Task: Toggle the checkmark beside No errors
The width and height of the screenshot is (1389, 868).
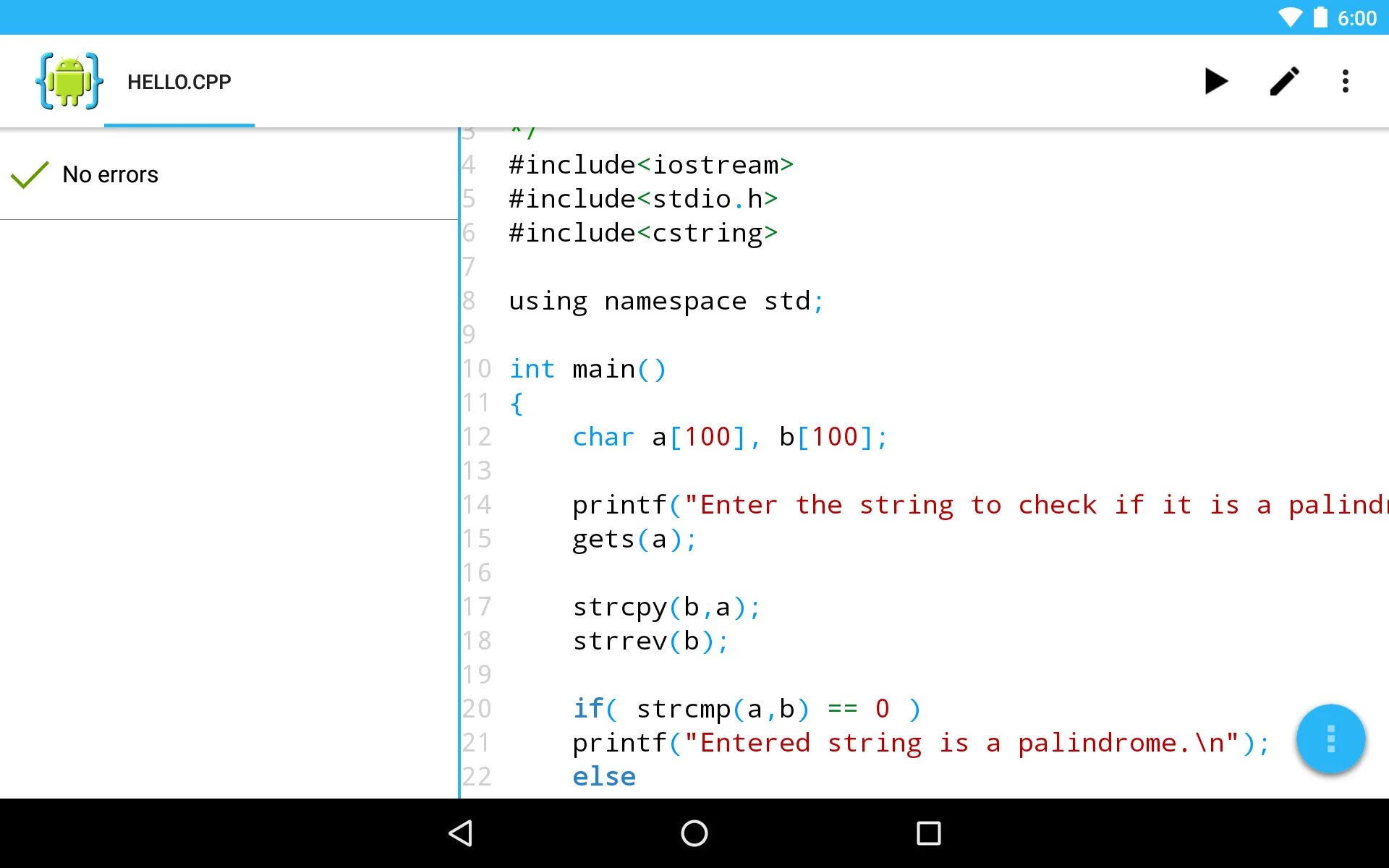Action: point(30,175)
